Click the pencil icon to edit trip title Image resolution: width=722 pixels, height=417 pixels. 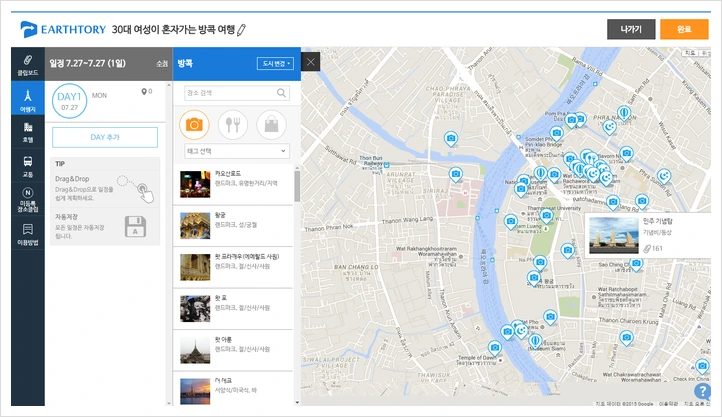click(x=241, y=30)
